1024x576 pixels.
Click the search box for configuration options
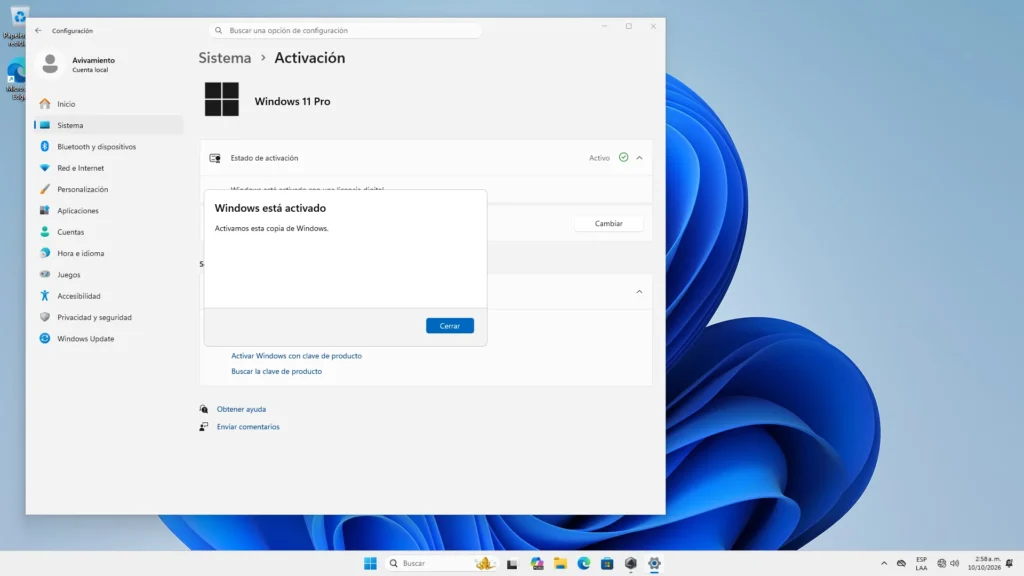point(346,30)
